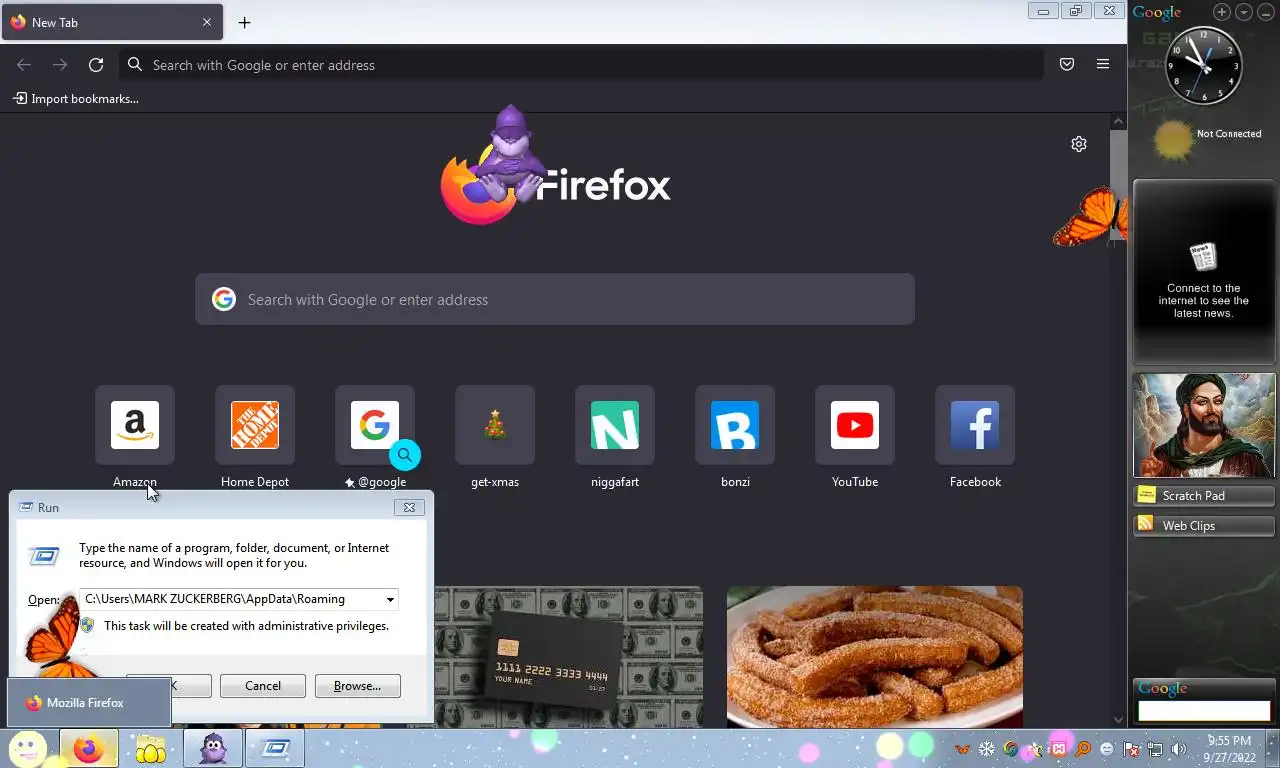Close the Run dialog with X
Viewport: 1280px width, 768px height.
click(x=409, y=507)
